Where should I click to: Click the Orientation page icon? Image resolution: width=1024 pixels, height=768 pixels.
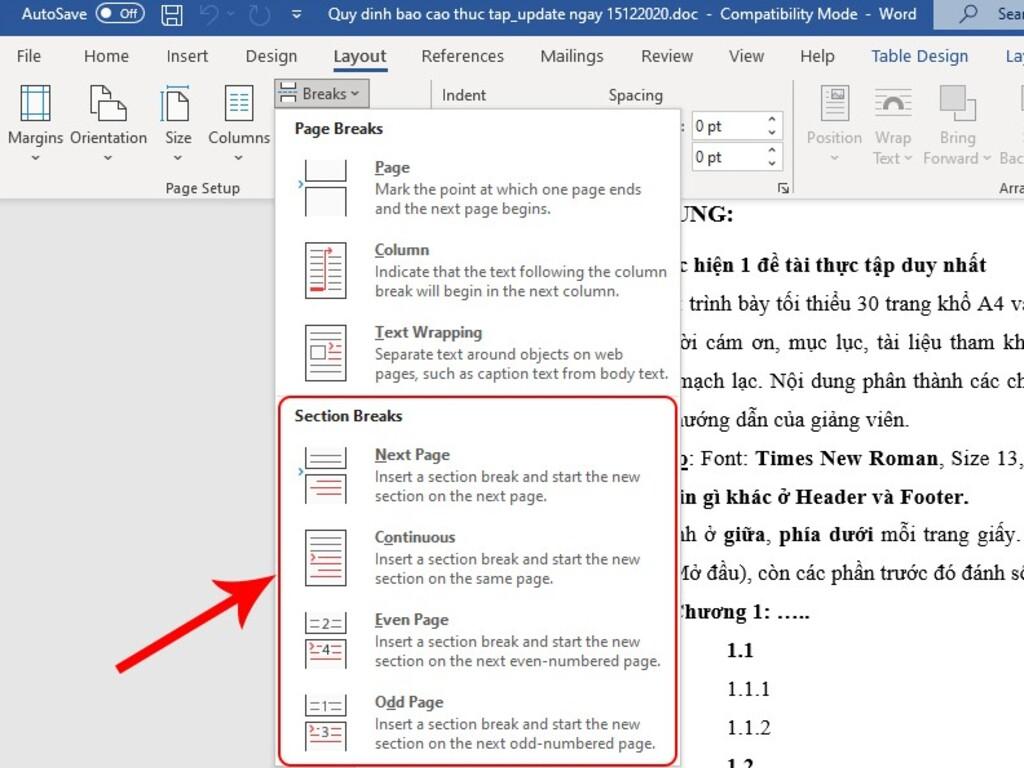(x=108, y=104)
